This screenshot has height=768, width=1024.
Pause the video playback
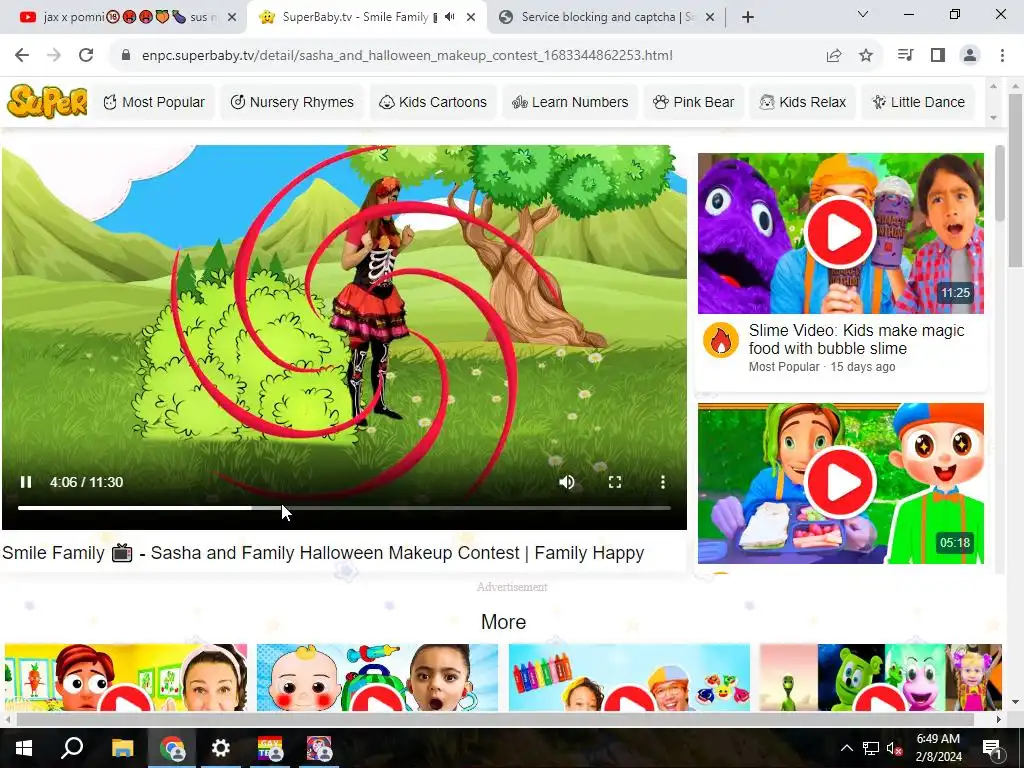(x=26, y=482)
